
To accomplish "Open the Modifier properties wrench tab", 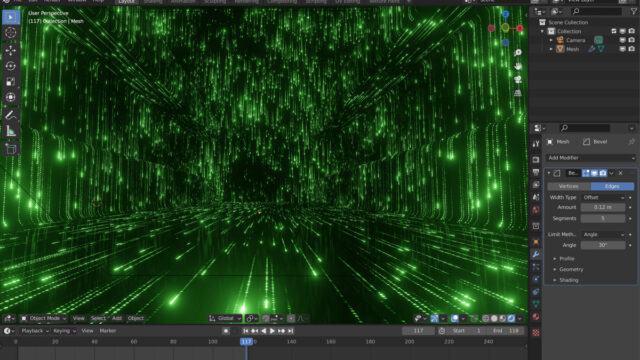I will point(536,254).
